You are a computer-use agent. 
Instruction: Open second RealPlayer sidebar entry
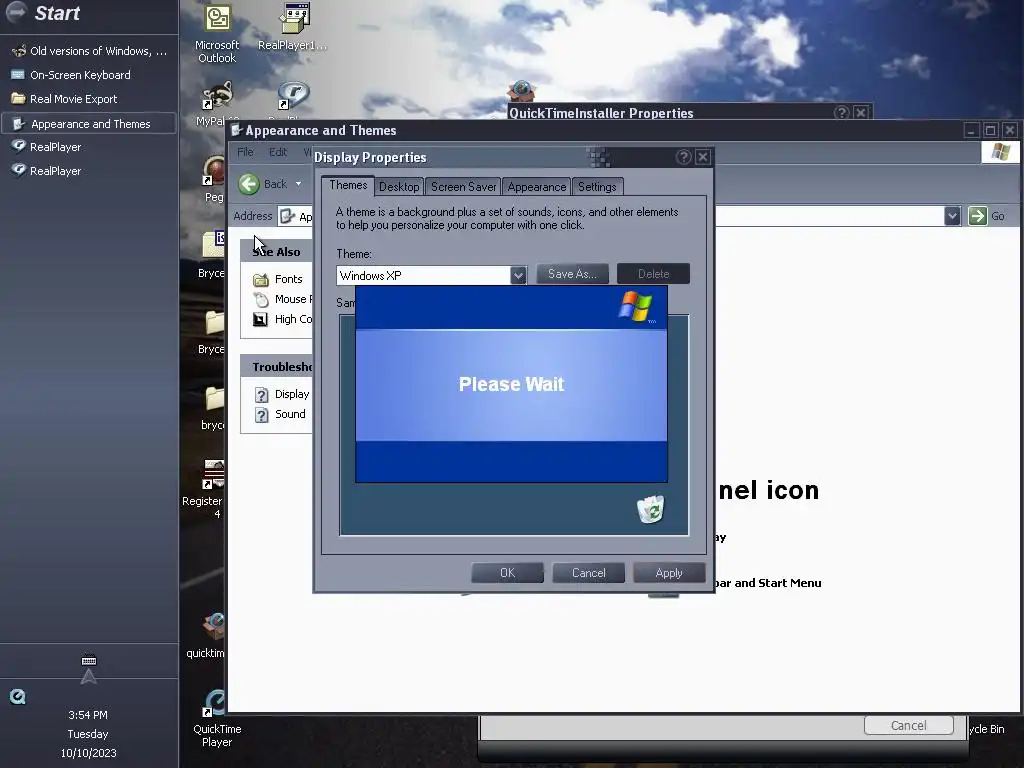point(89,171)
